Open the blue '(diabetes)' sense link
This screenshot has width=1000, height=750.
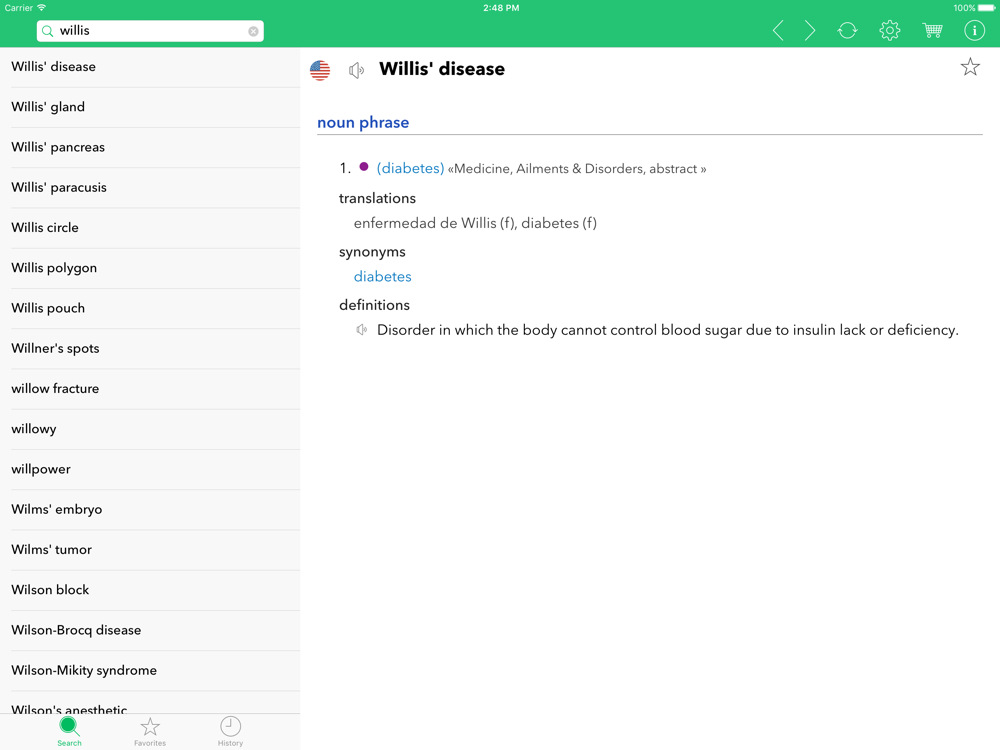(x=410, y=168)
